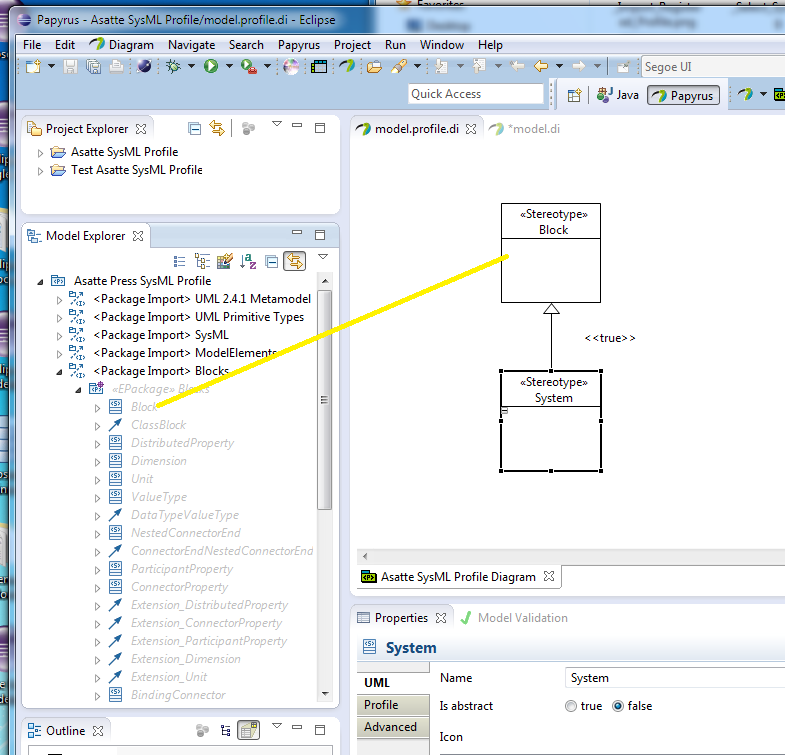Click the Open Perspective icon
The width and height of the screenshot is (785, 755).
[x=574, y=95]
